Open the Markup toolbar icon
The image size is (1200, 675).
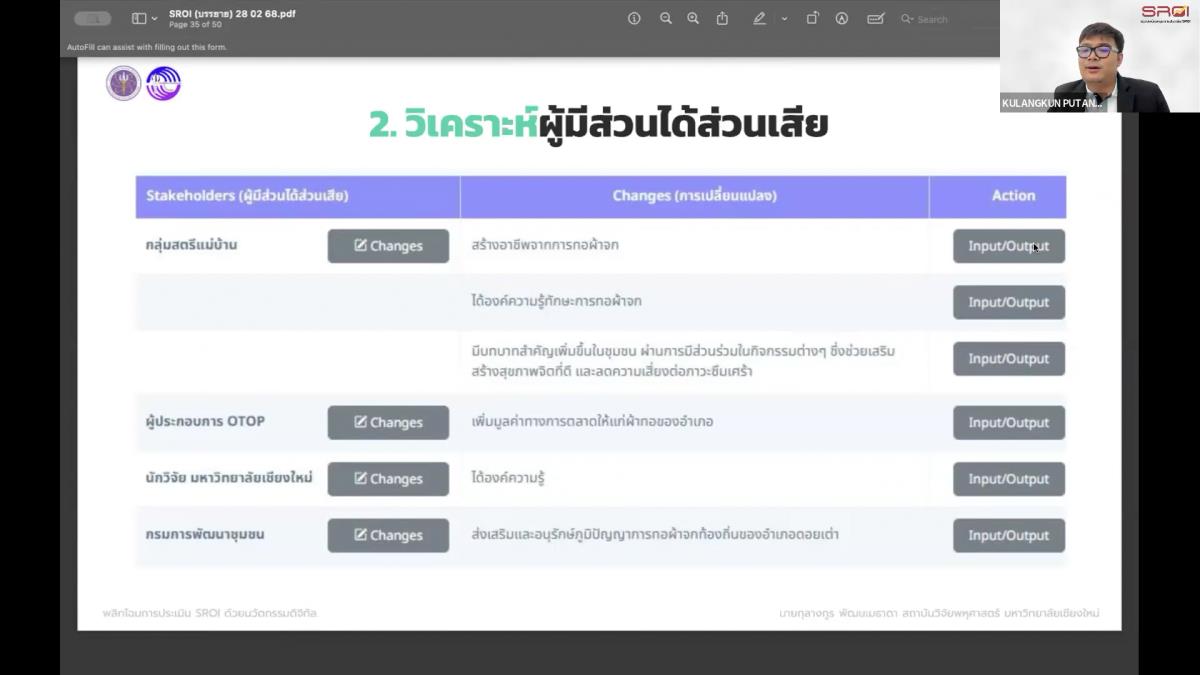(842, 18)
